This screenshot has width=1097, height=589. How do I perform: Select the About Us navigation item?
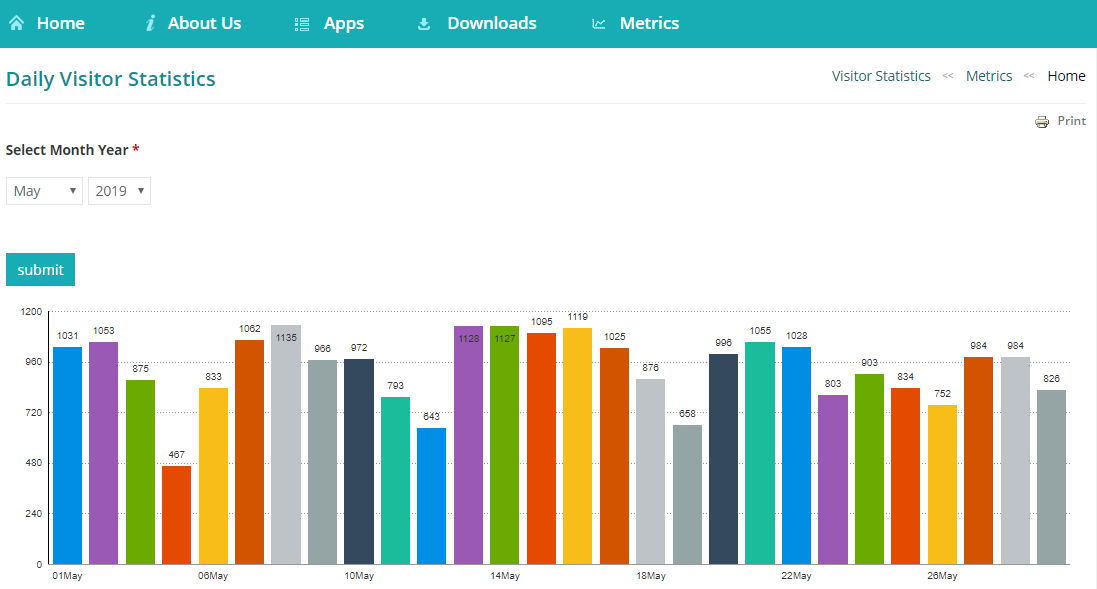point(204,22)
